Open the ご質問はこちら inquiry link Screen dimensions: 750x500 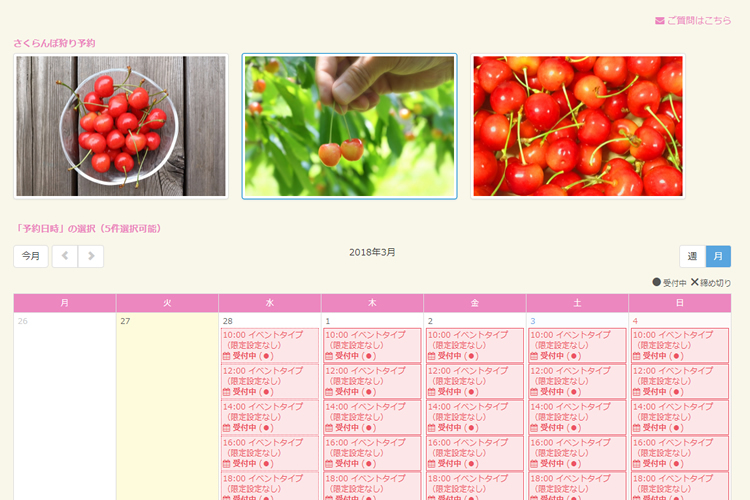coord(698,20)
